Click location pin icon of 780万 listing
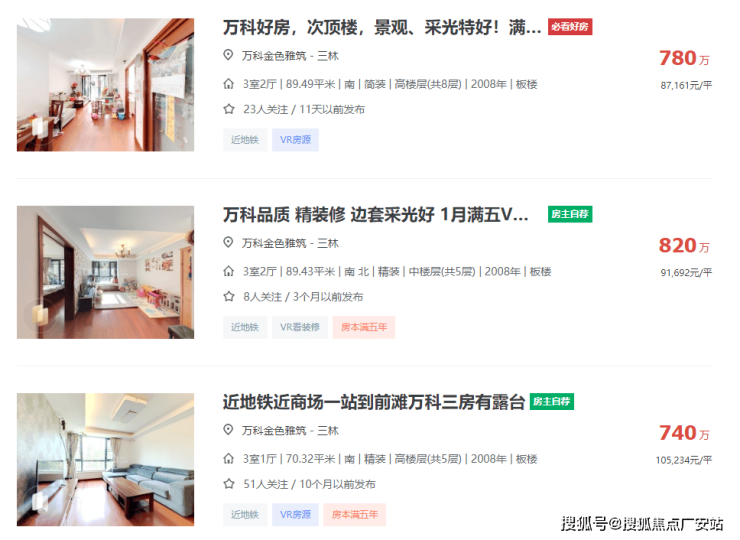The image size is (740, 540). click(228, 55)
